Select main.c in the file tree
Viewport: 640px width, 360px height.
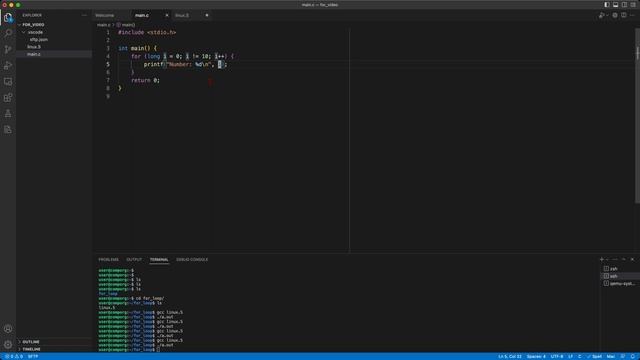coord(34,54)
